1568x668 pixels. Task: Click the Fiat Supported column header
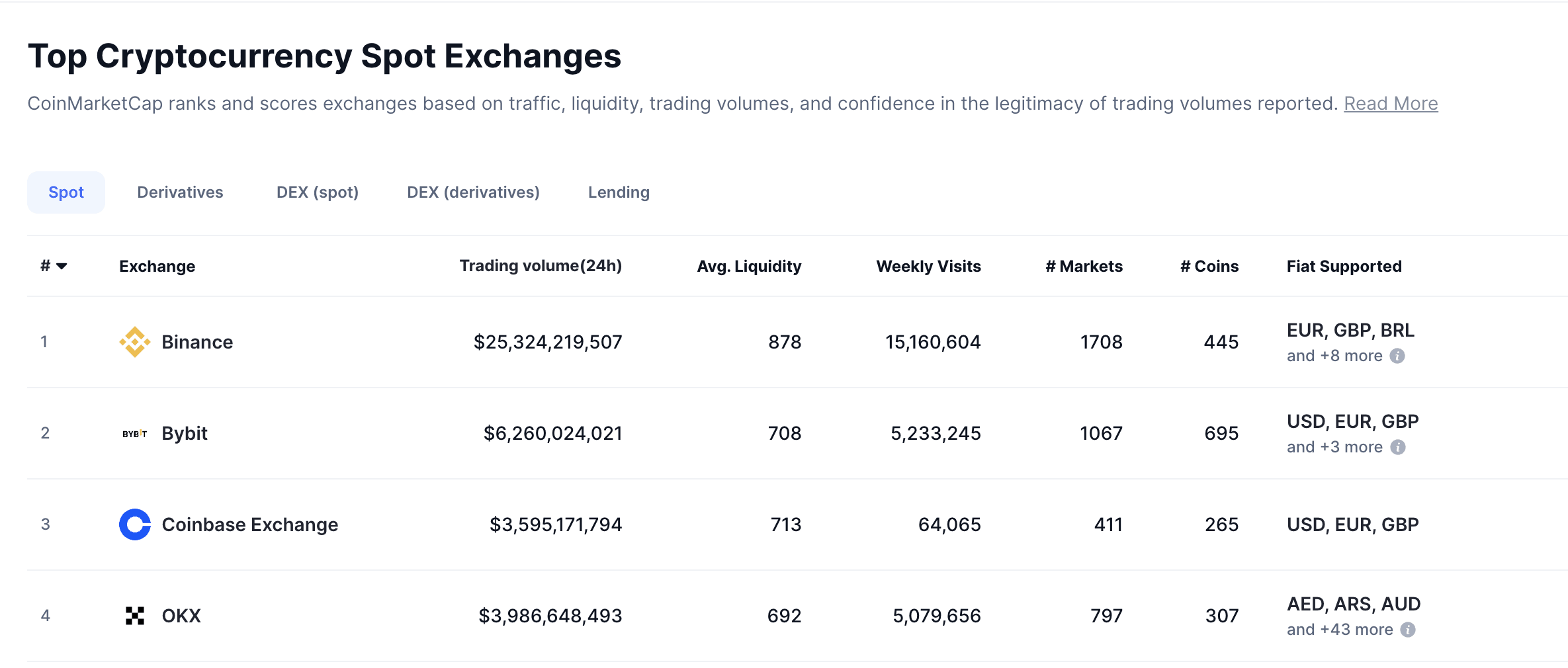tap(1344, 266)
